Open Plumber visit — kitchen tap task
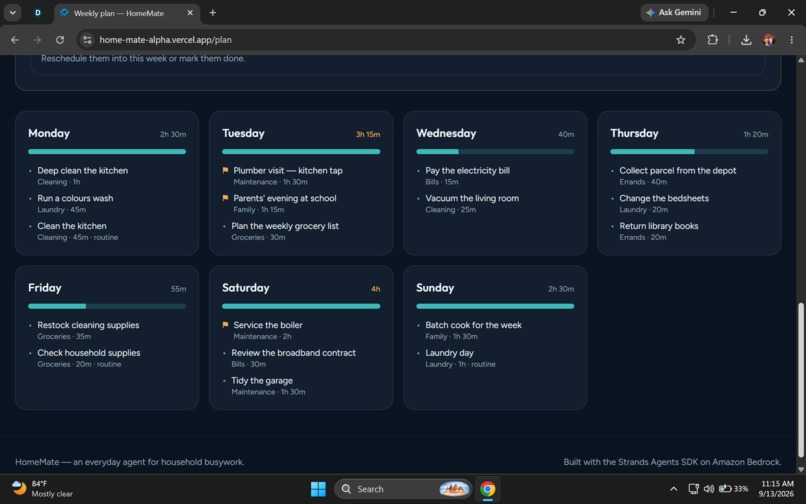 pyautogui.click(x=287, y=170)
